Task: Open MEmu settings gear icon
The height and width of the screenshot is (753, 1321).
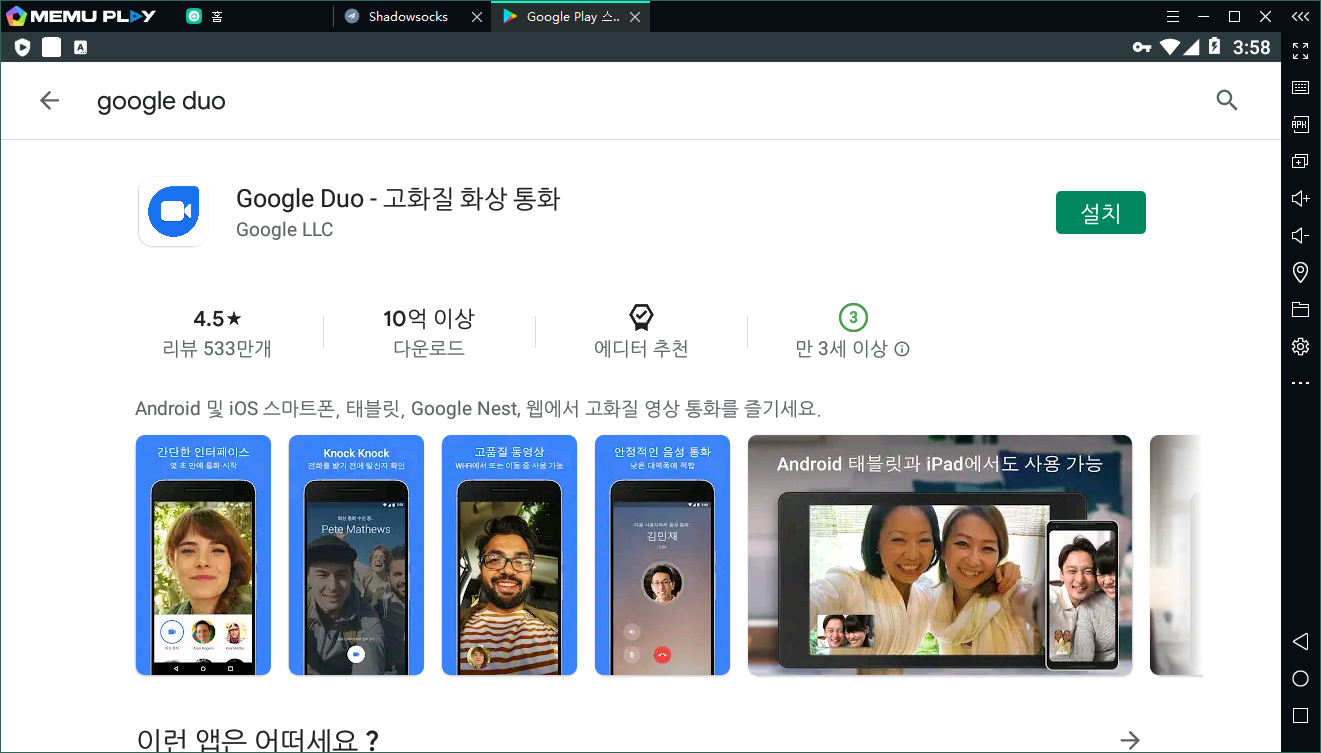Action: pos(1300,346)
